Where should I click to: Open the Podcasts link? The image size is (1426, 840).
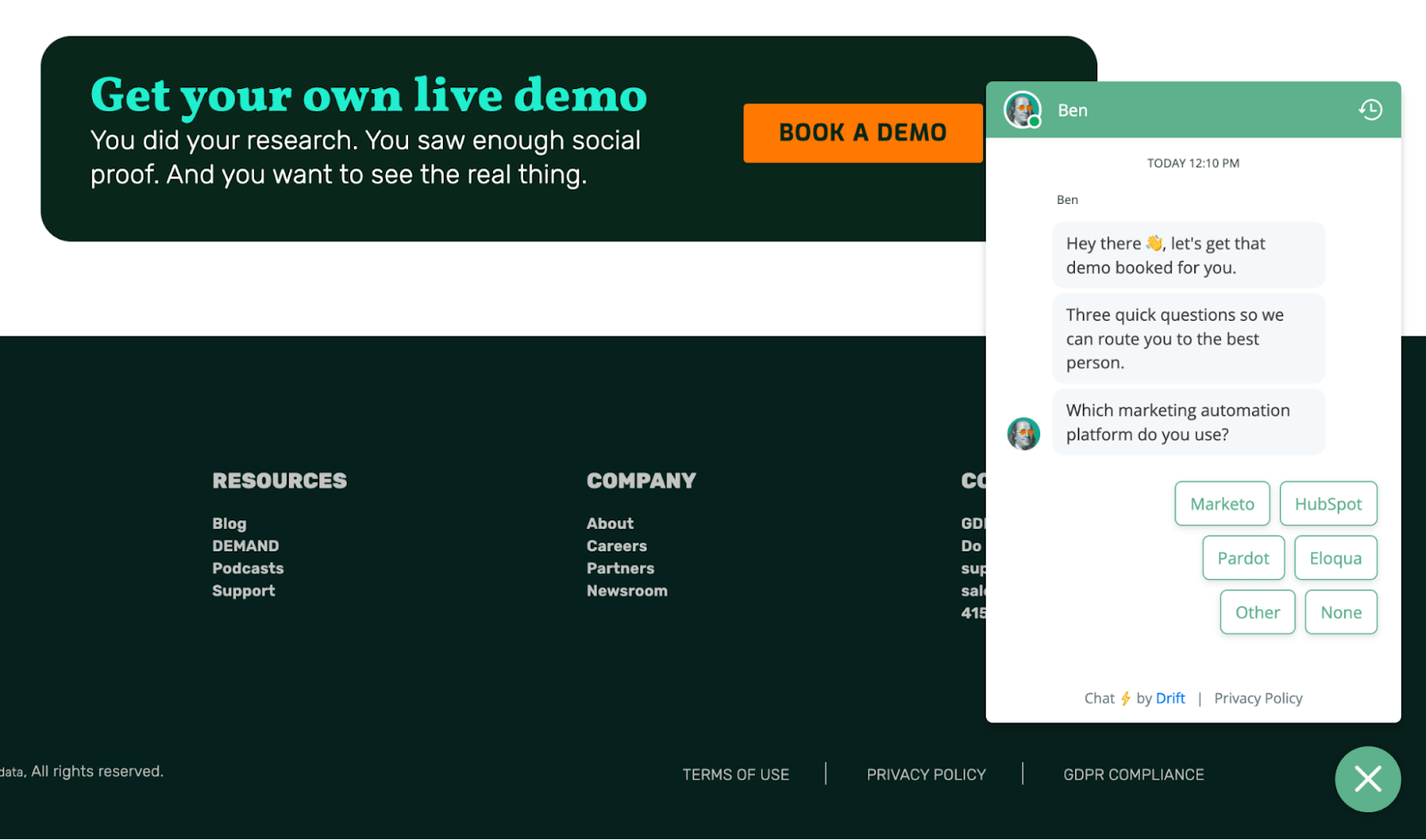point(248,567)
